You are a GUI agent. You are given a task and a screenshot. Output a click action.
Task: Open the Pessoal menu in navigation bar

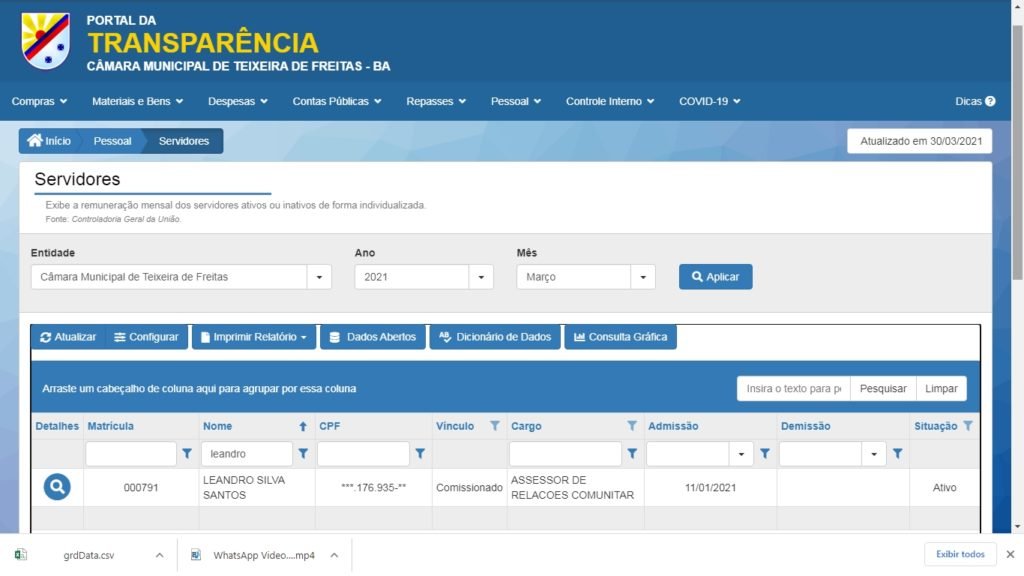pyautogui.click(x=515, y=101)
